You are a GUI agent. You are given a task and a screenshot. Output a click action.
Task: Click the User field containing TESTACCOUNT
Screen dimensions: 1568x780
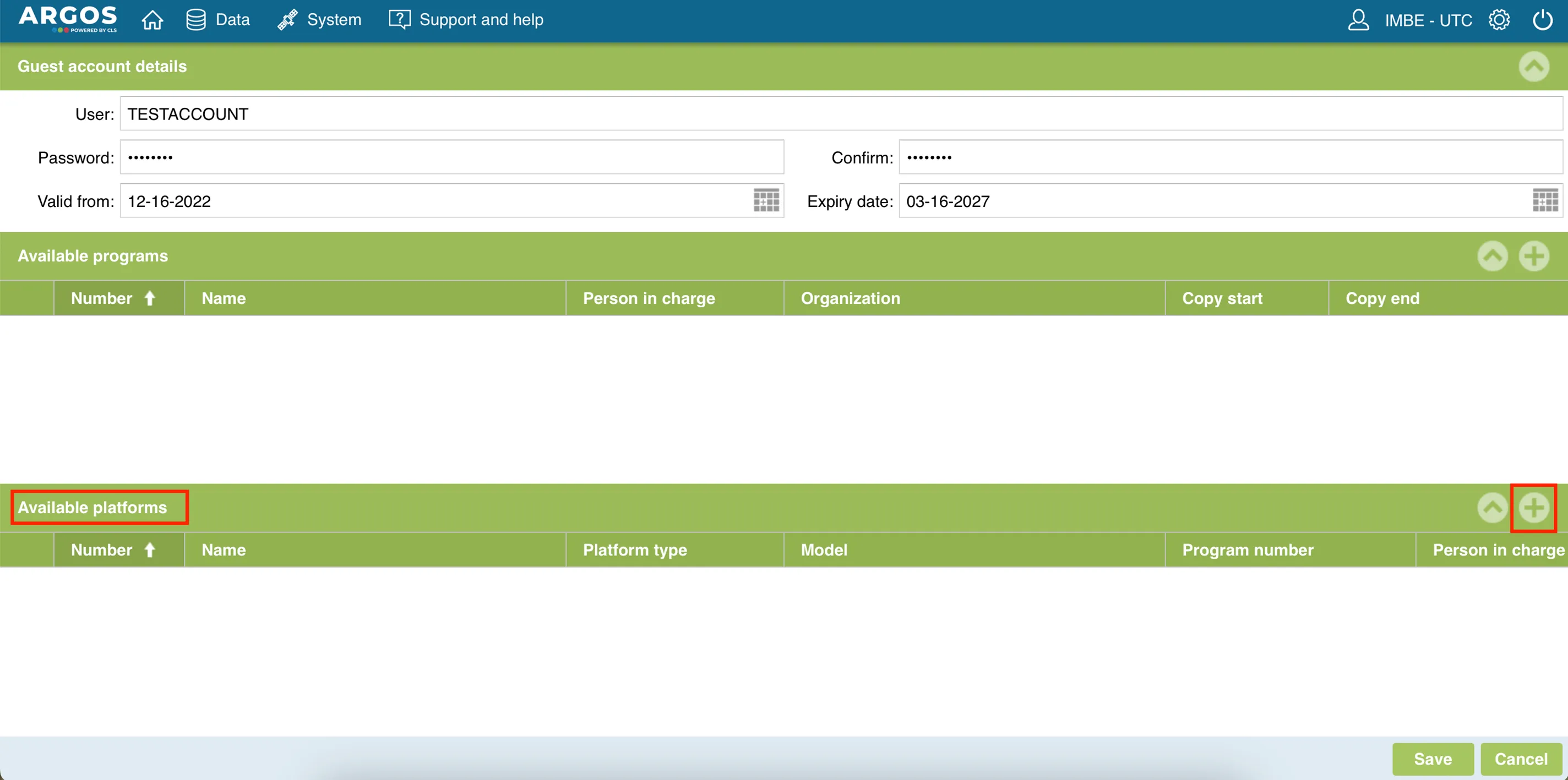click(840, 114)
